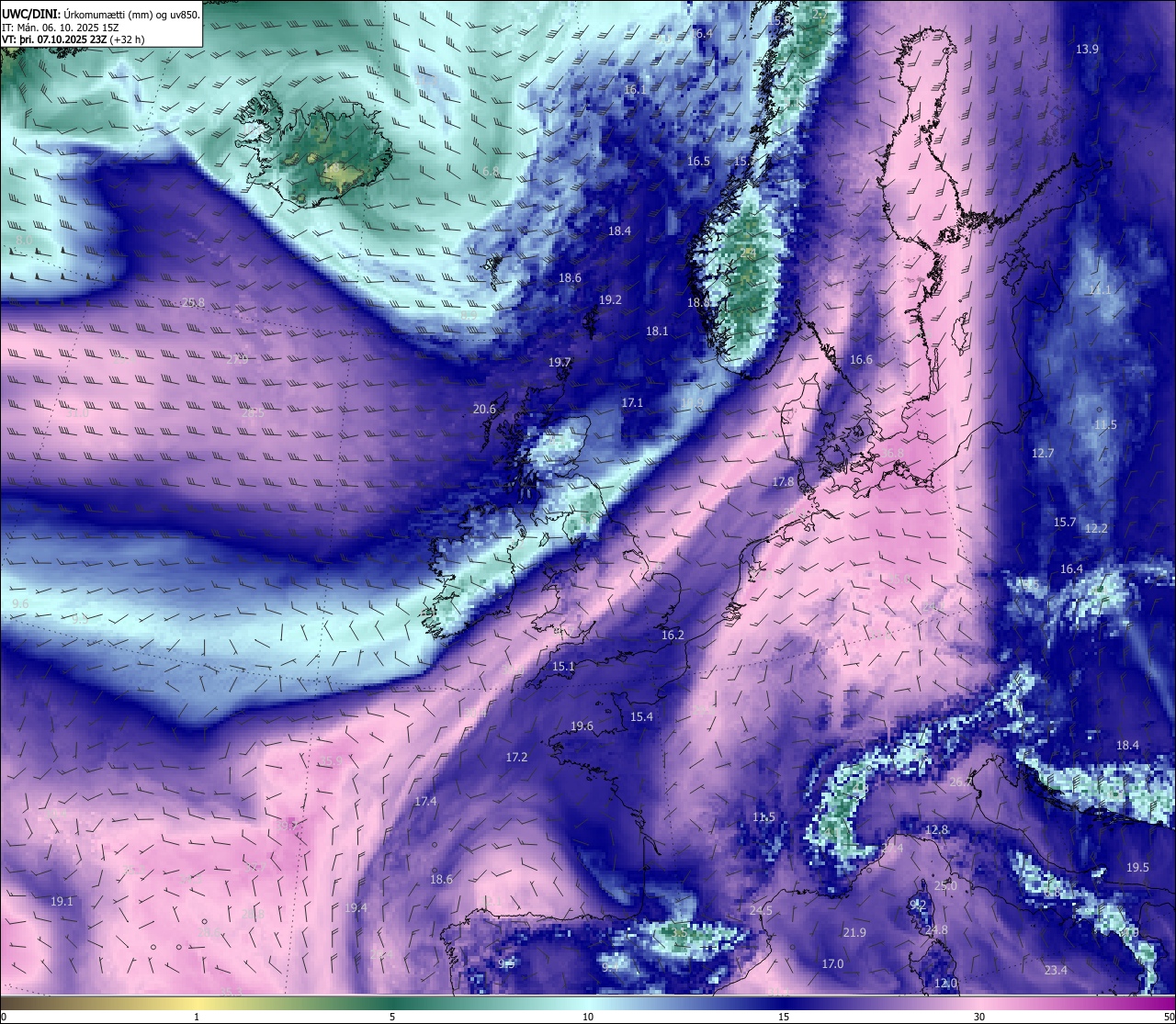1176x1024 pixels.
Task: Click the 16.2 value over England
Action: pyautogui.click(x=673, y=636)
